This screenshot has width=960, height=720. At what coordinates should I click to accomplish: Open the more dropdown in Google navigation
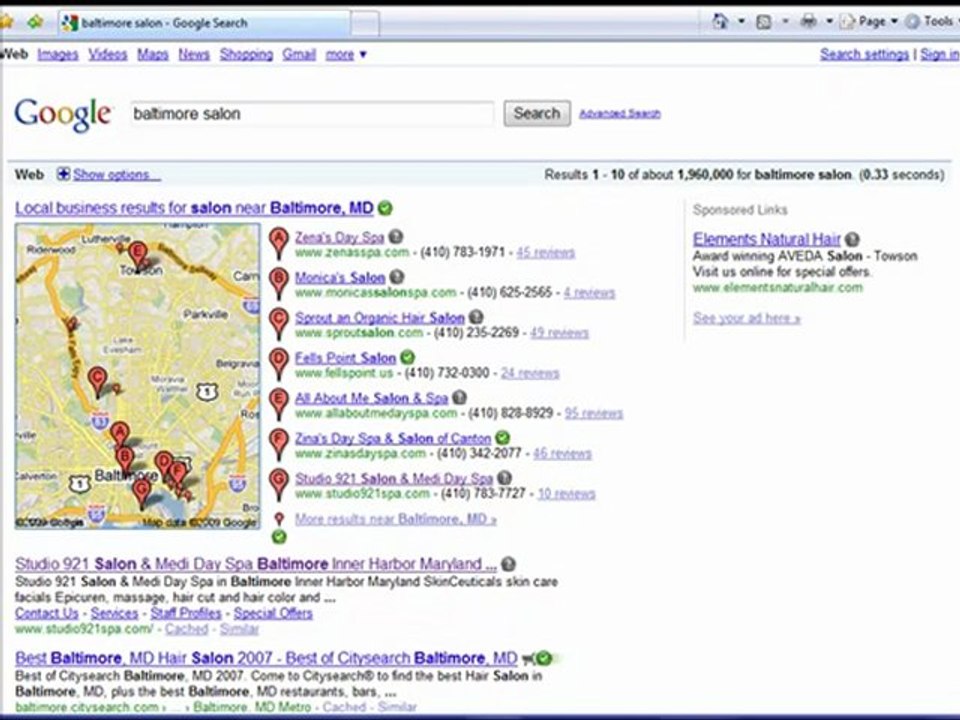tap(346, 54)
